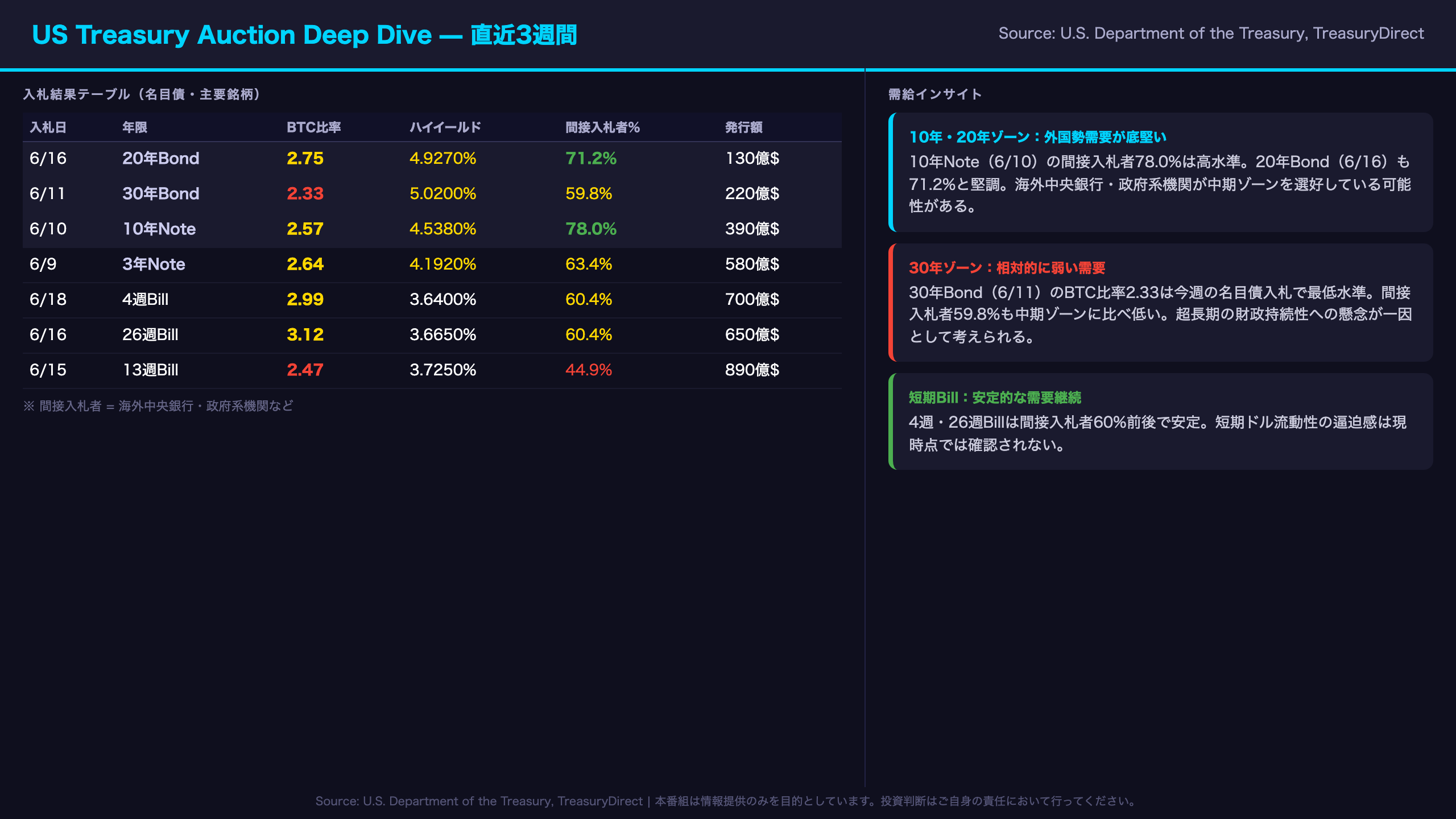Click the green '78.0%' value

(x=591, y=229)
